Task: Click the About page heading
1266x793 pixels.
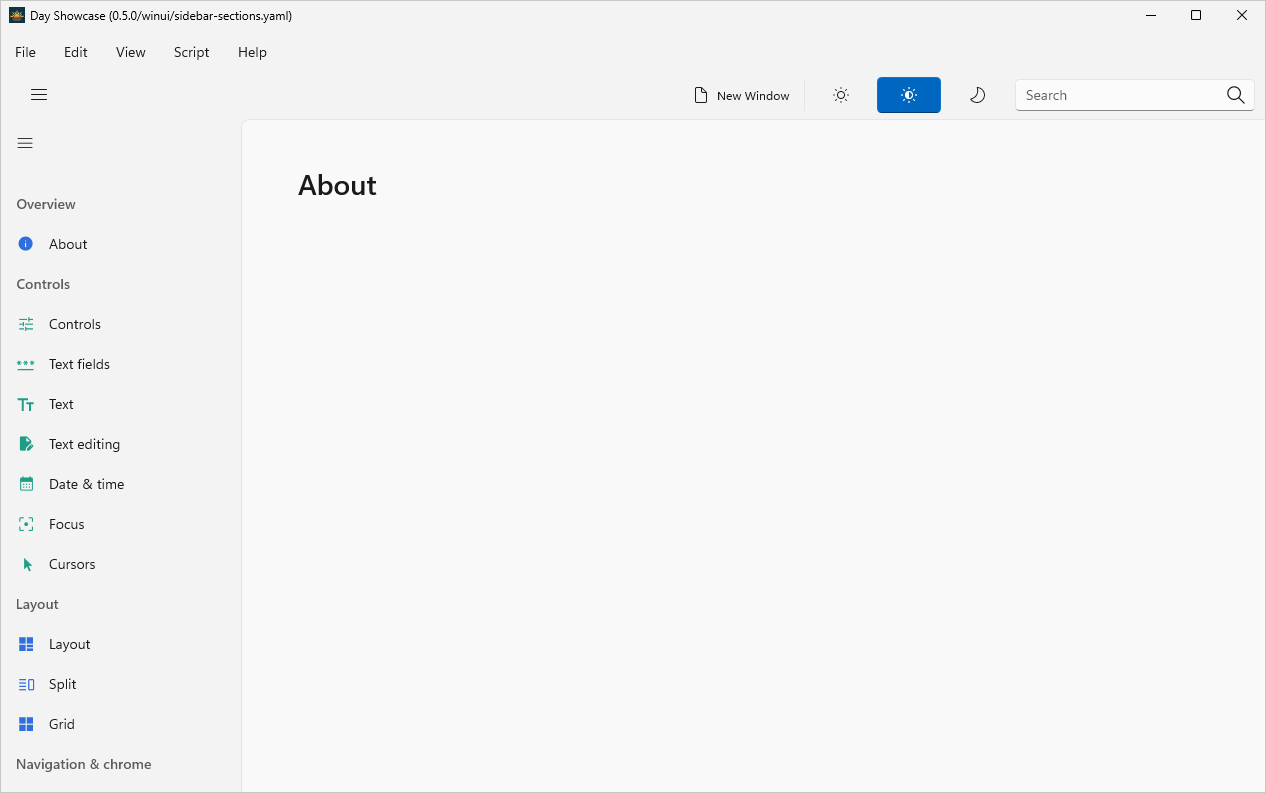Action: [x=337, y=185]
